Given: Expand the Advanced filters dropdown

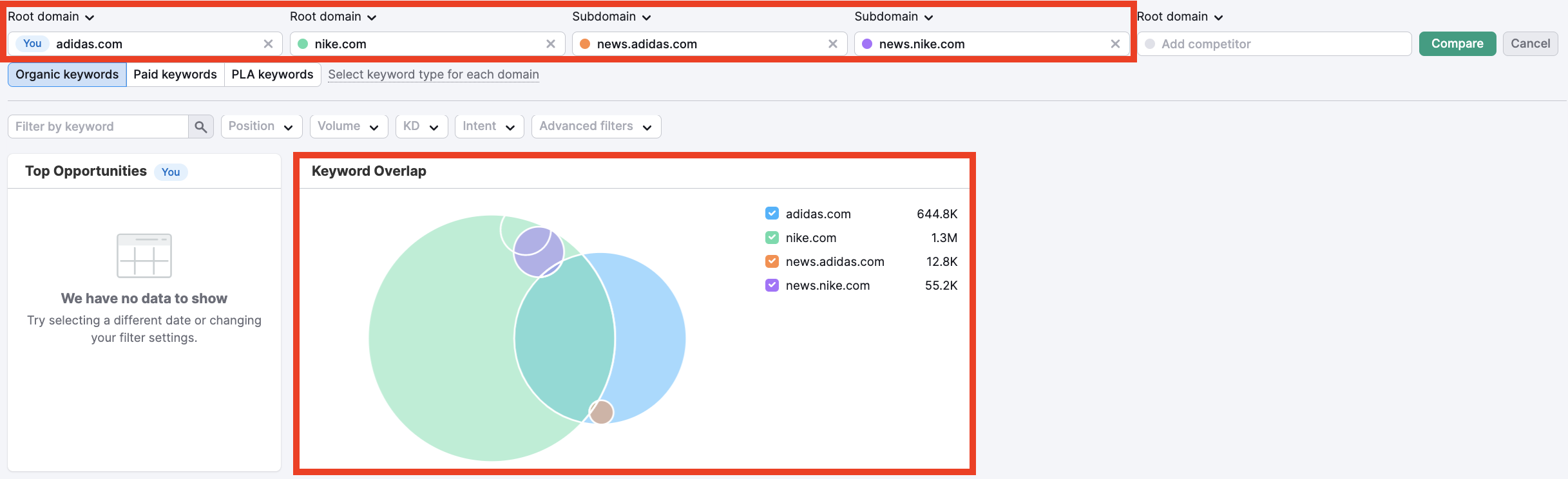Looking at the screenshot, I should (596, 126).
